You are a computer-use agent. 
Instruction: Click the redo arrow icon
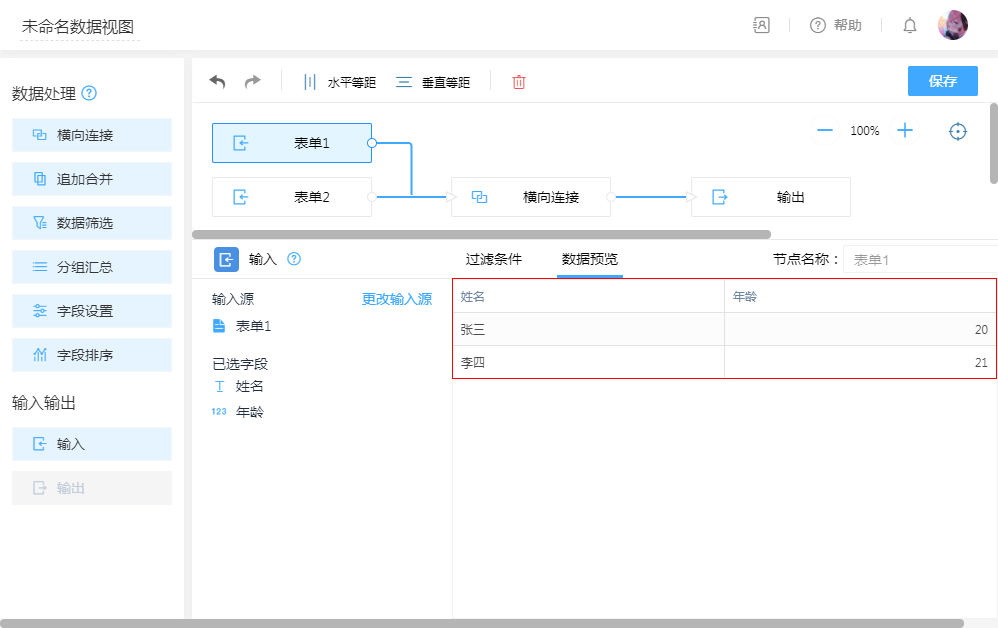[252, 82]
